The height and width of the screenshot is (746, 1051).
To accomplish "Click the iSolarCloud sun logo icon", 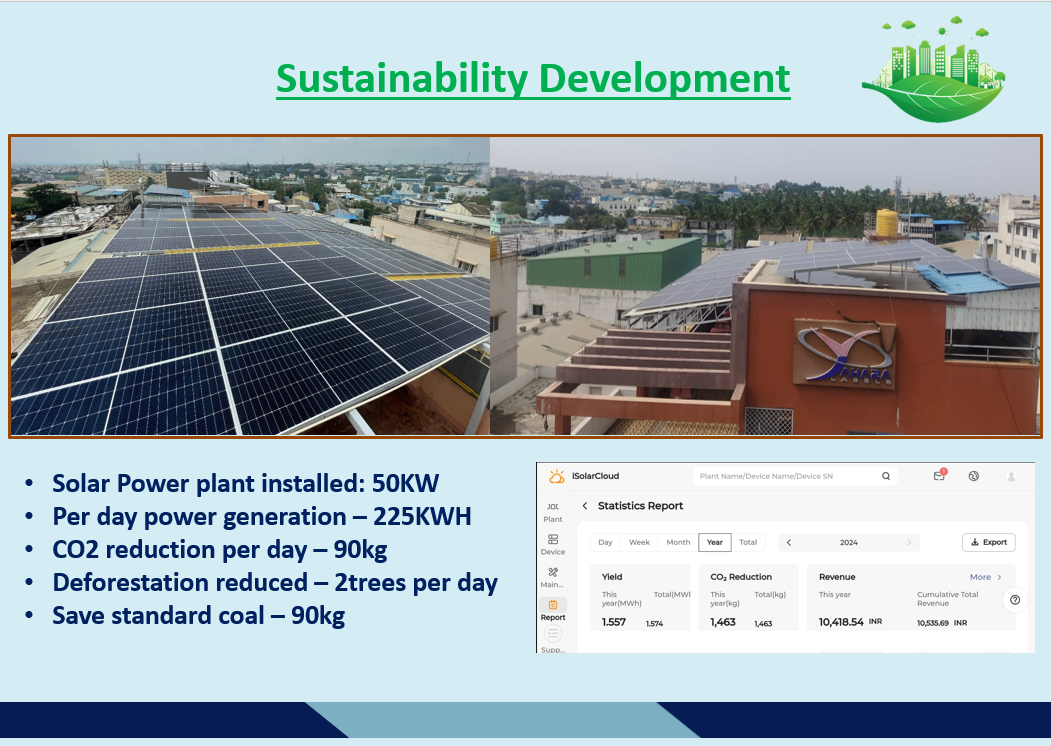I will click(556, 476).
